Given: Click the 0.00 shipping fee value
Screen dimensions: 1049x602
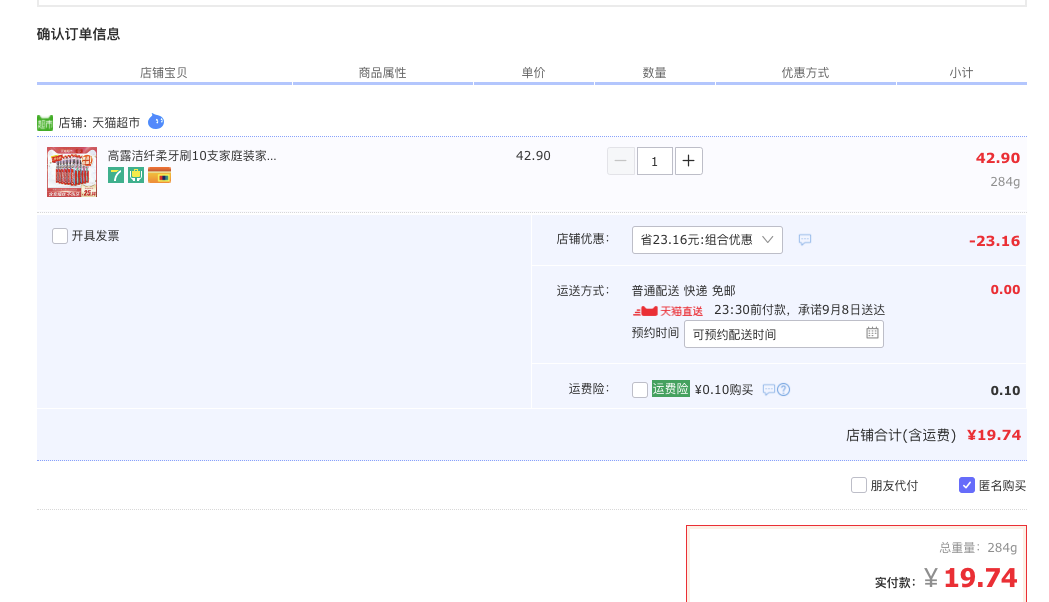Looking at the screenshot, I should pos(1005,290).
